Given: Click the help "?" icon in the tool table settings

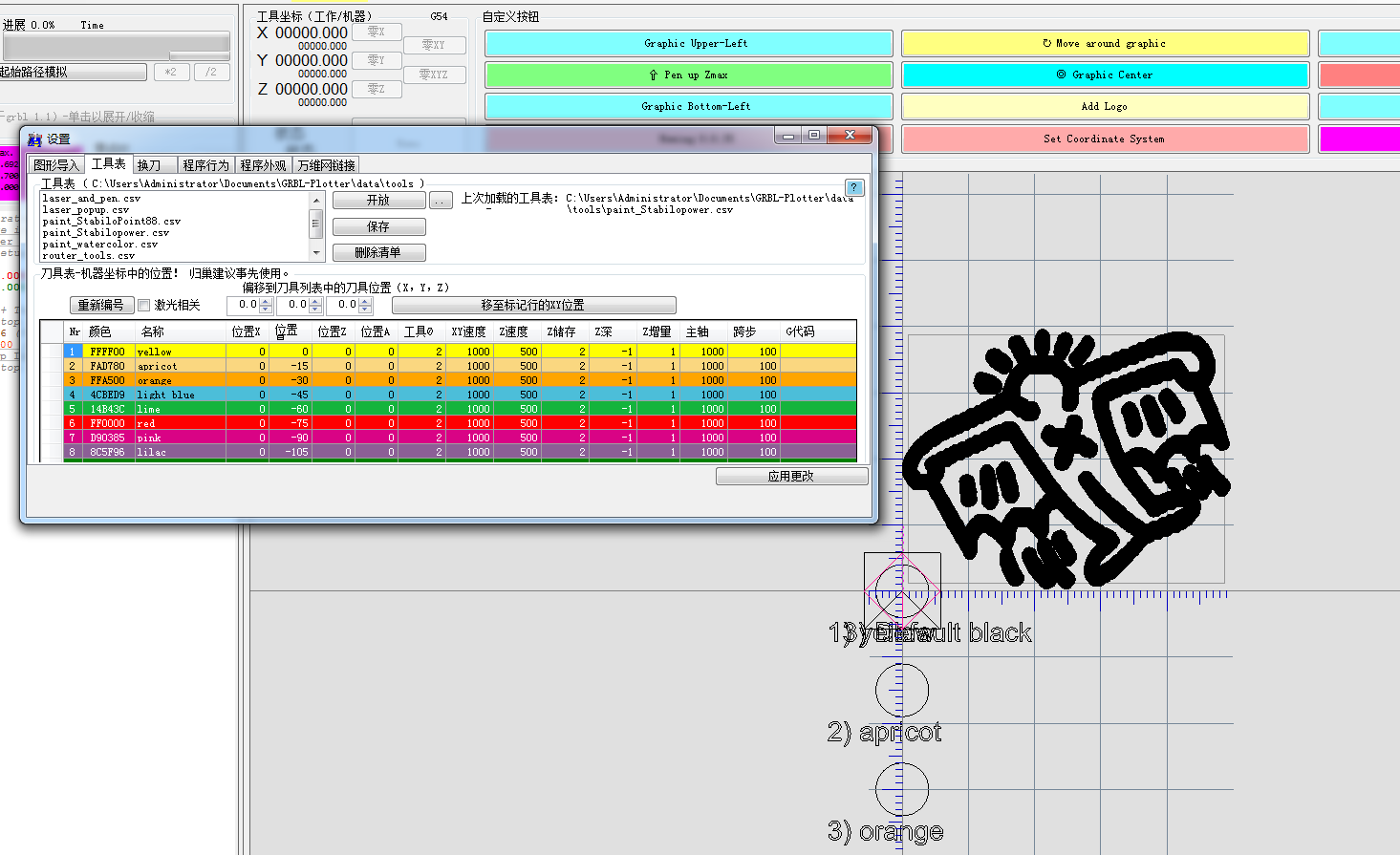Looking at the screenshot, I should 853,187.
